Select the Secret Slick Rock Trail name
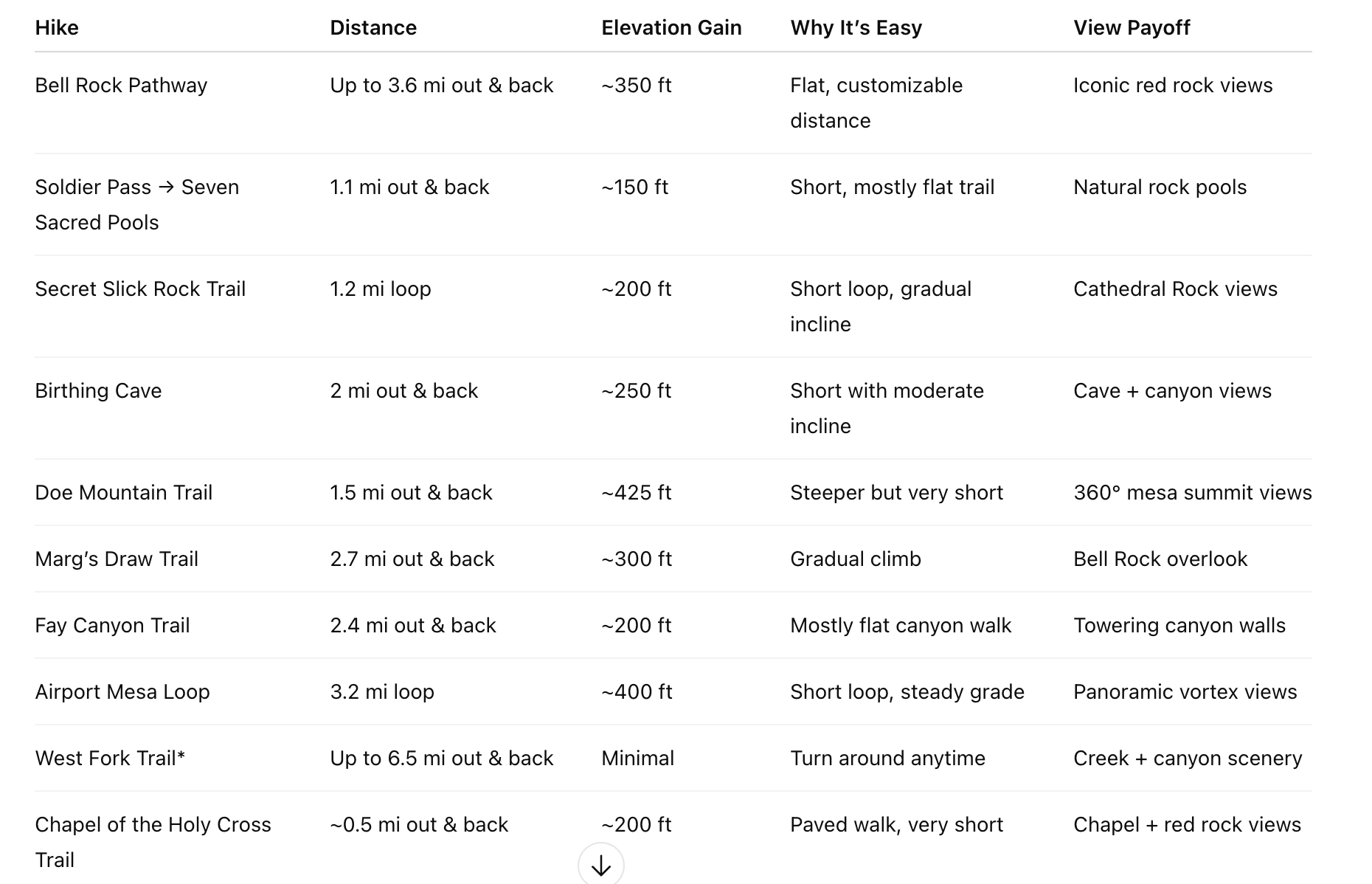 [140, 289]
